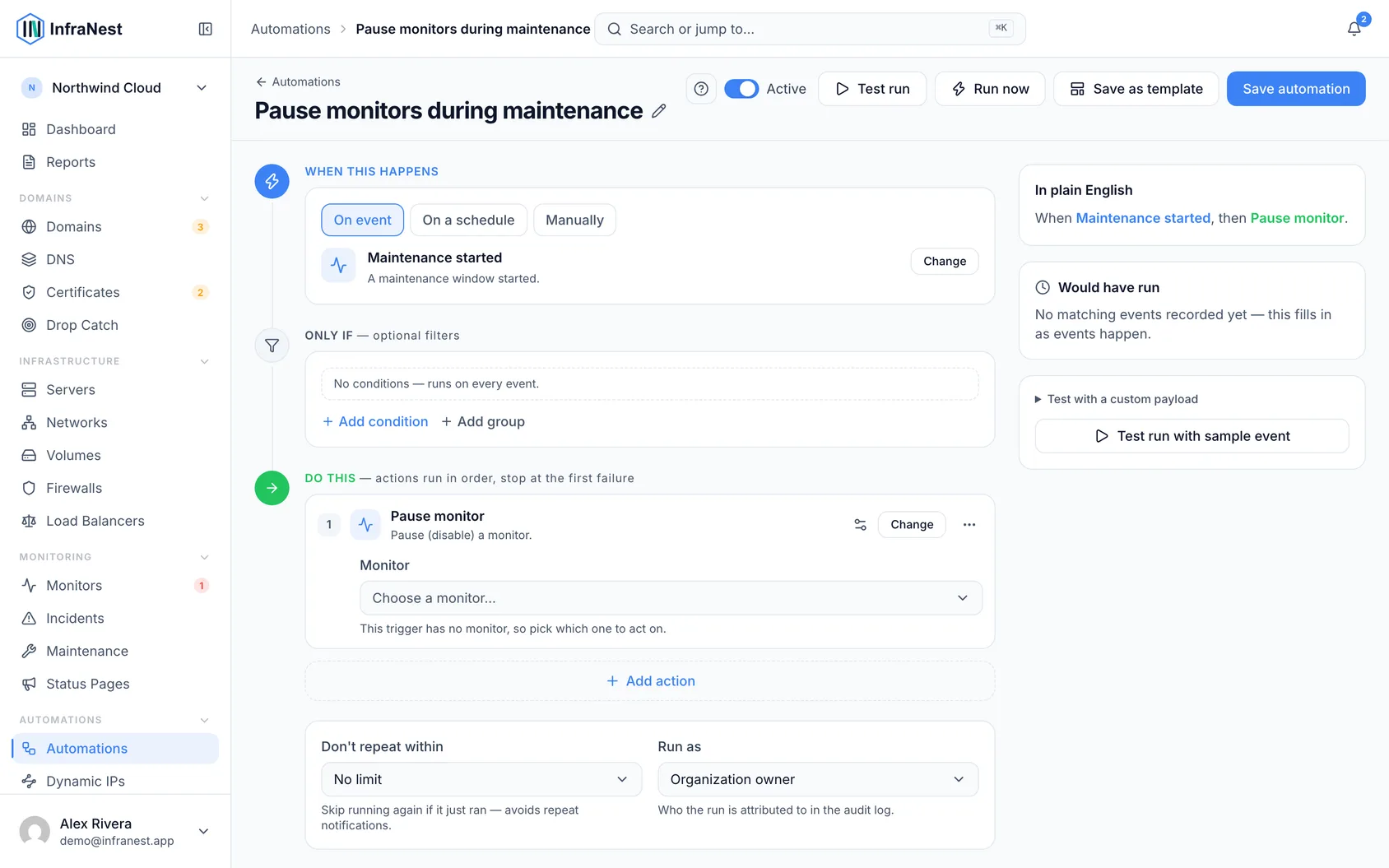Screen dimensions: 1389x868
Task: Click Add action
Action: [650, 681]
